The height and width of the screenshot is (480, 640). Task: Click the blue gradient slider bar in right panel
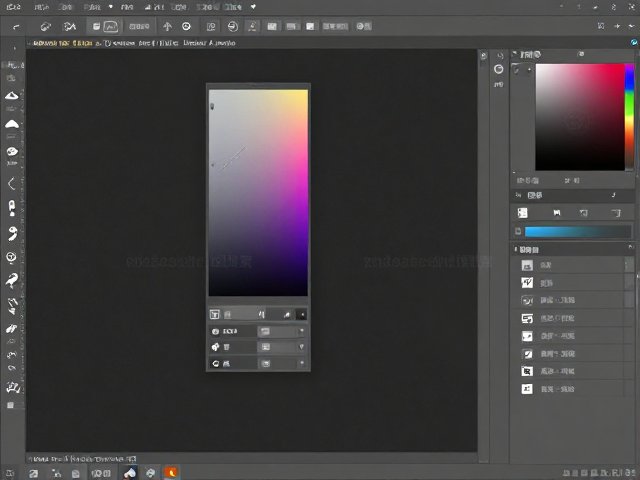(578, 232)
